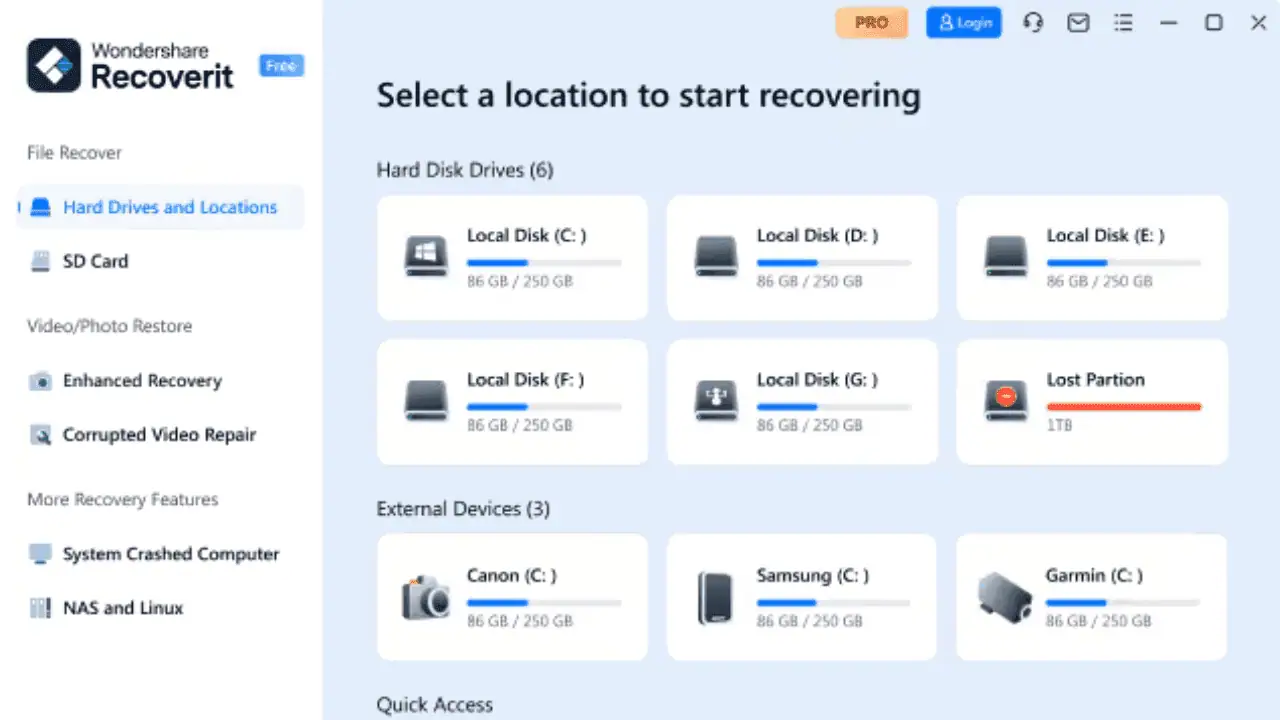The height and width of the screenshot is (720, 1280).
Task: Click the drive icon for Local Disk (D: )
Action: point(716,256)
